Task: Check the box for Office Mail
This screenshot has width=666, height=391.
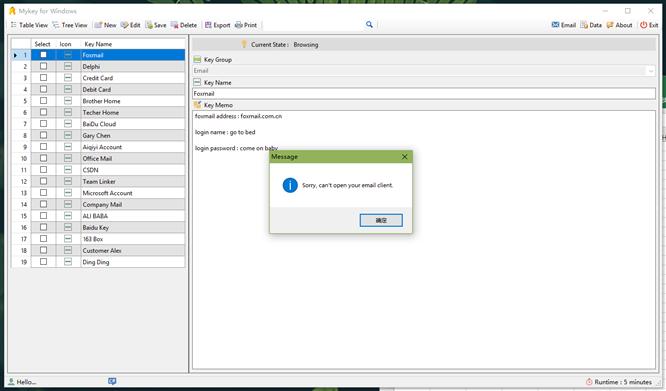Action: (43, 158)
